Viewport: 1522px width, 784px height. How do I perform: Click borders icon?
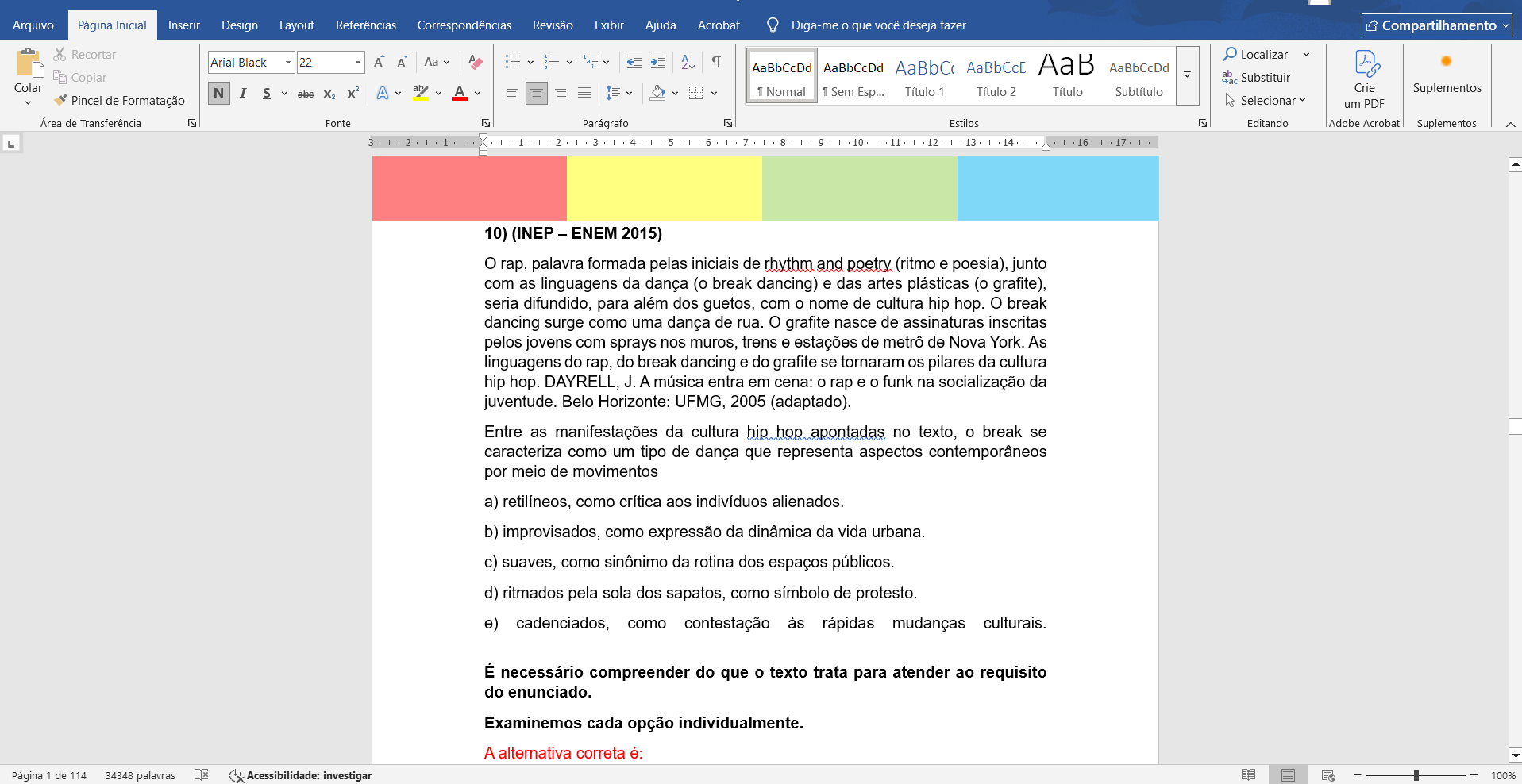(696, 94)
